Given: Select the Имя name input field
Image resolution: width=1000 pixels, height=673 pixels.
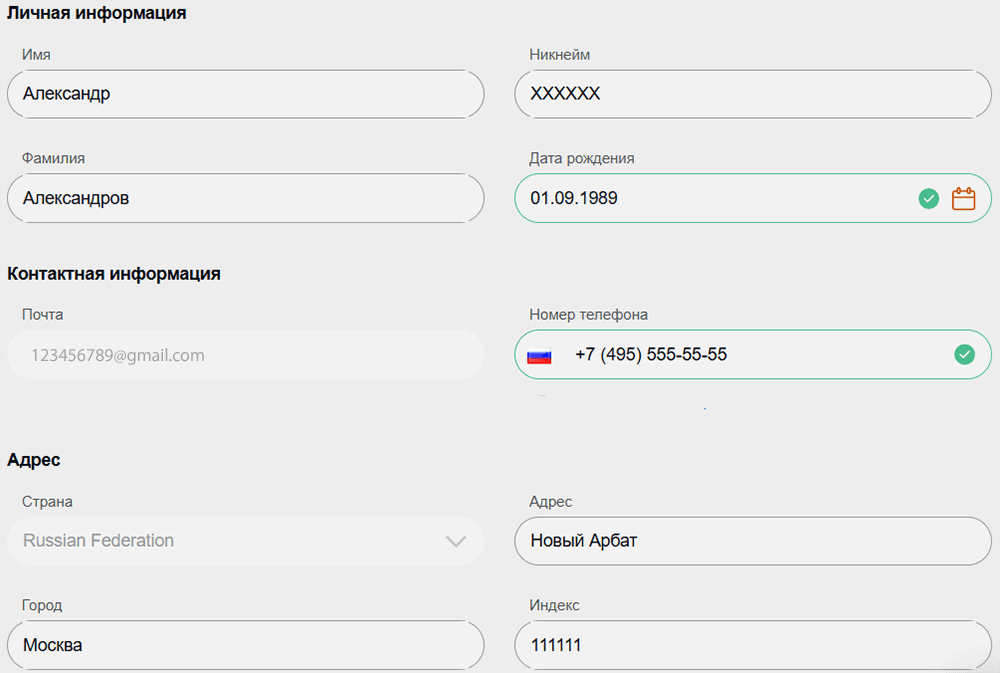Looking at the screenshot, I should click(x=245, y=94).
